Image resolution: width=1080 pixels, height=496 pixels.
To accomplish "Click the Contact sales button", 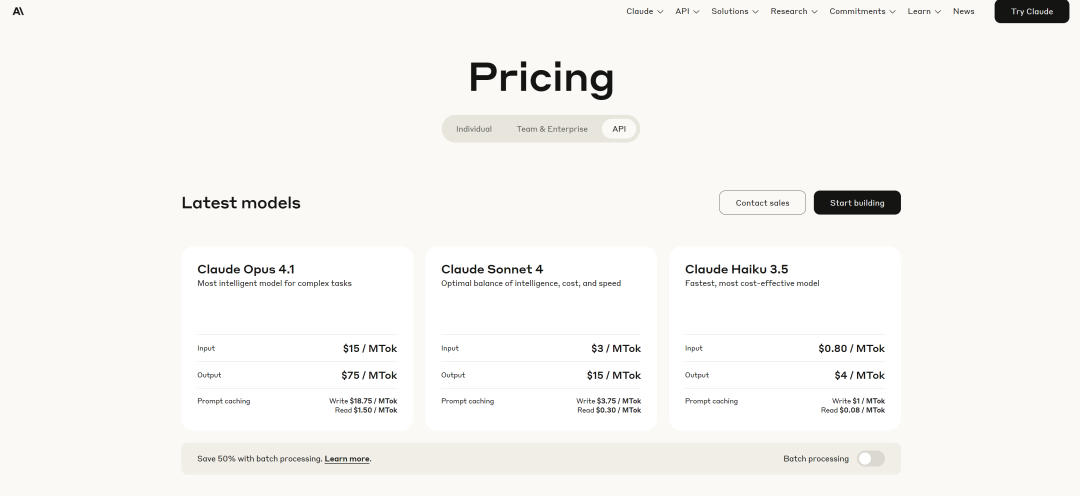I will click(762, 203).
